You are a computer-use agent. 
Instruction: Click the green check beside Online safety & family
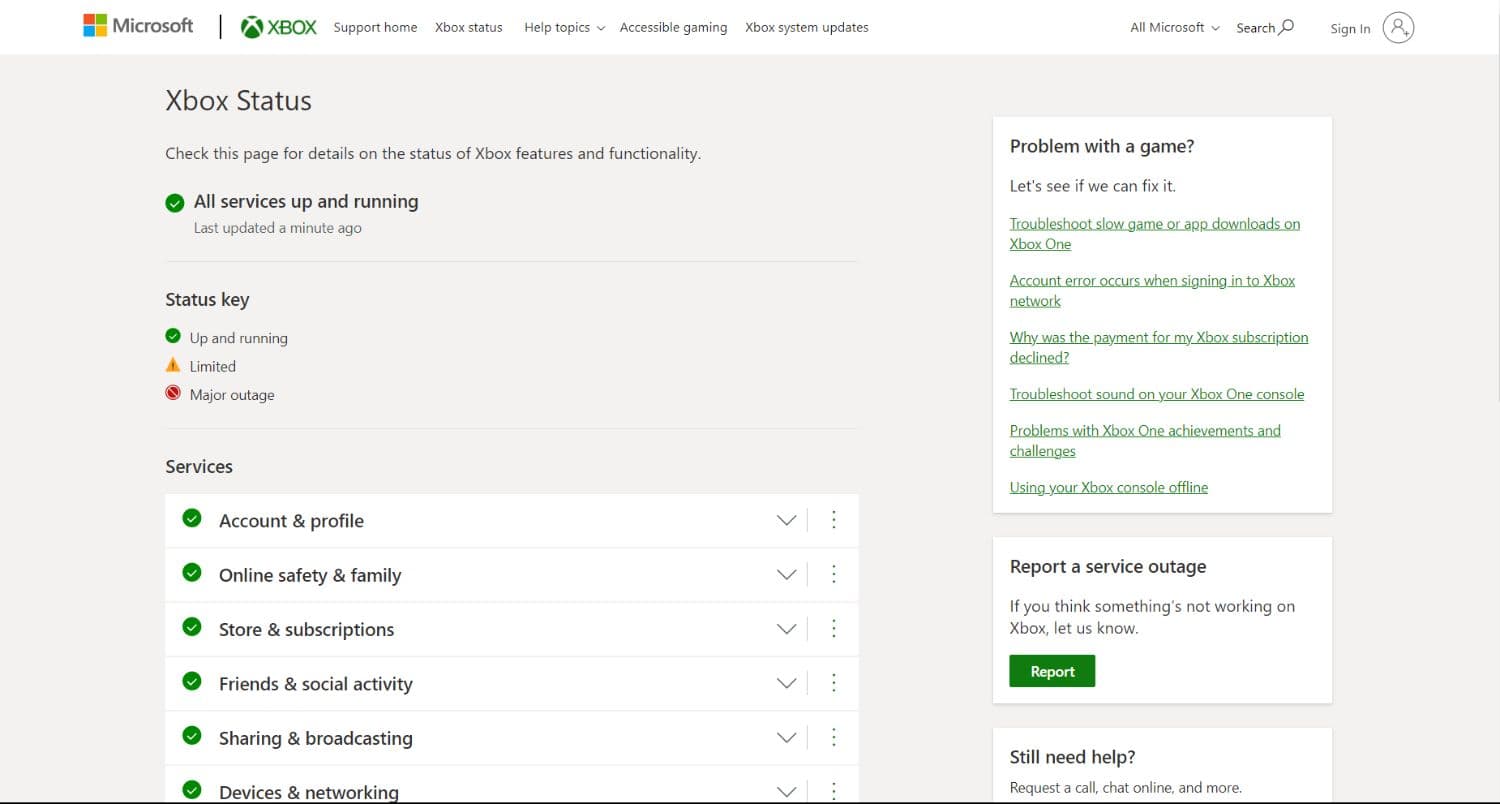point(192,573)
